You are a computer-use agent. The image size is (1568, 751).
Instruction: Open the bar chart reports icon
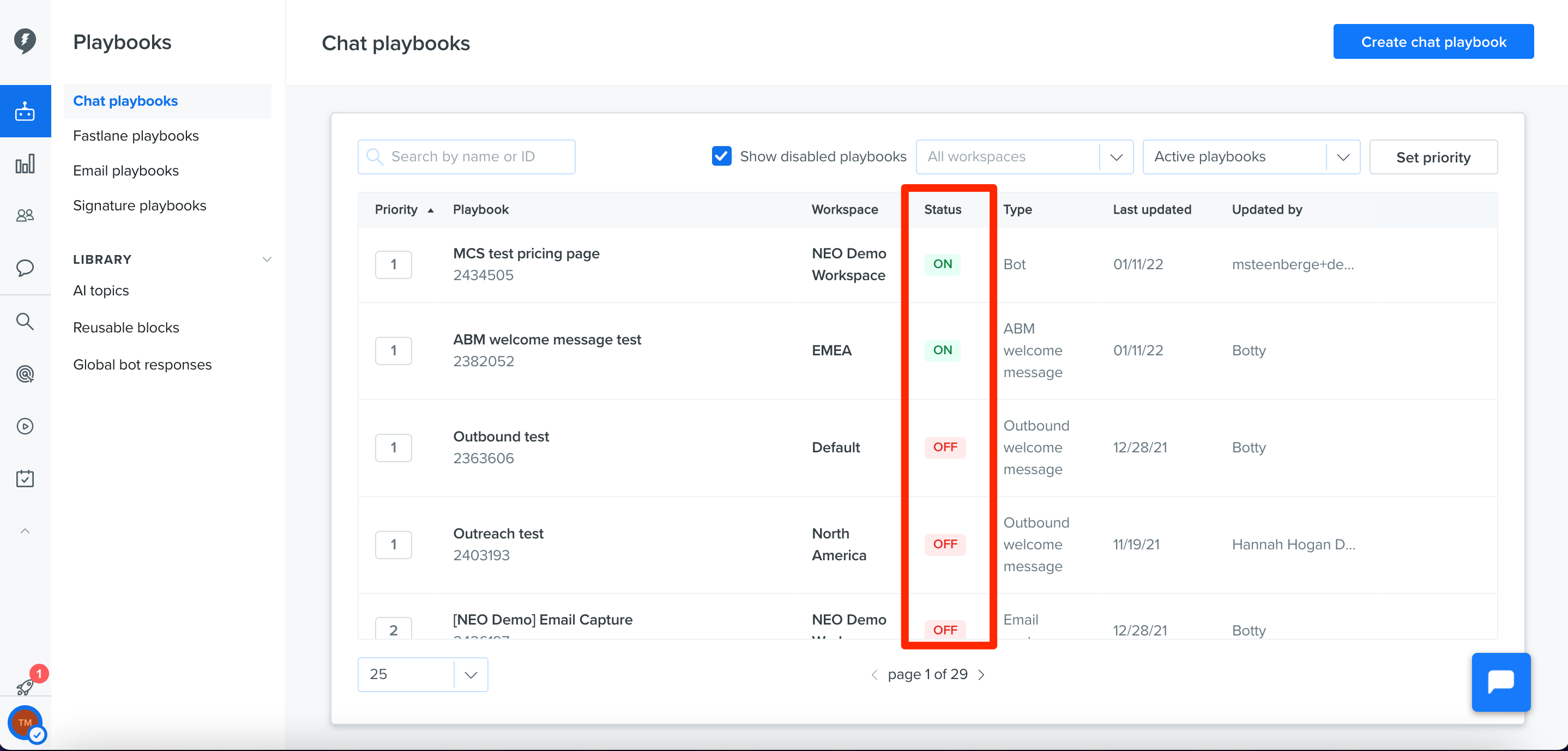pos(25,163)
